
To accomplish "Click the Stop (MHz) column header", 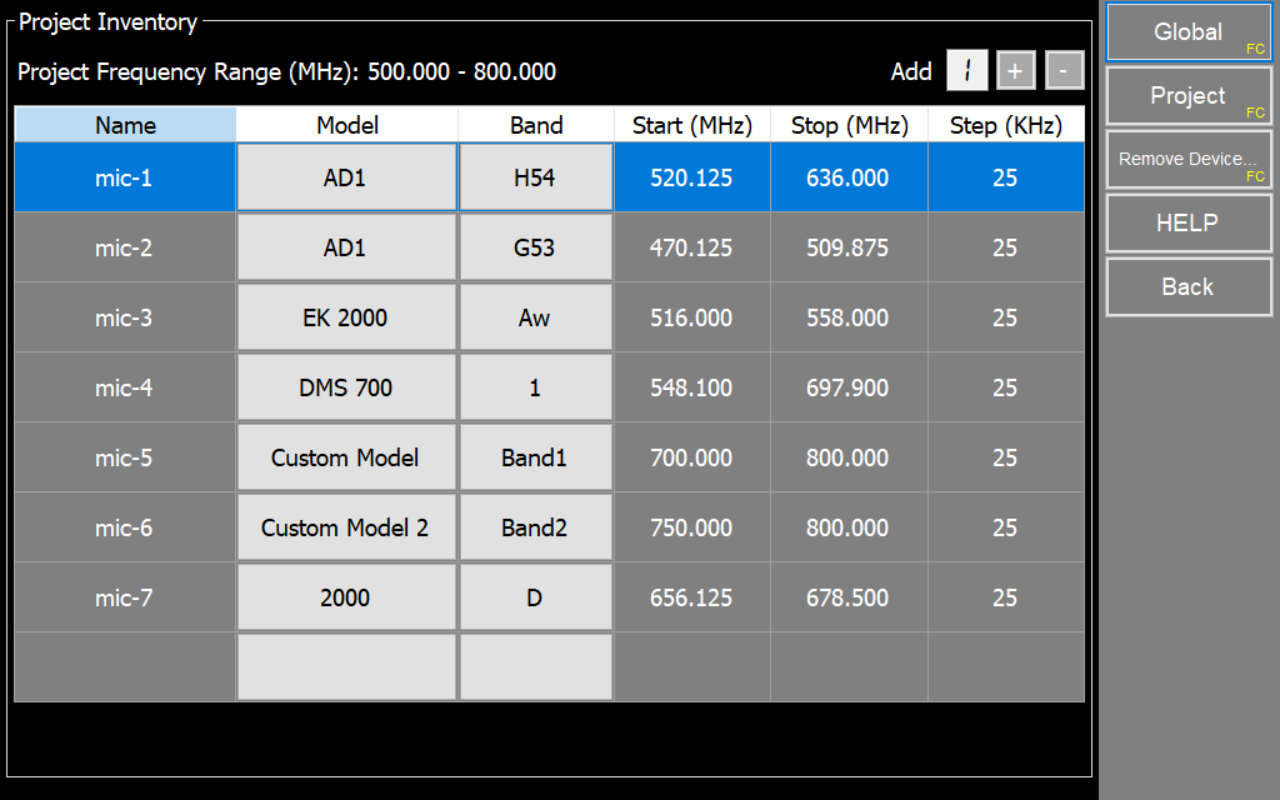I will [849, 125].
